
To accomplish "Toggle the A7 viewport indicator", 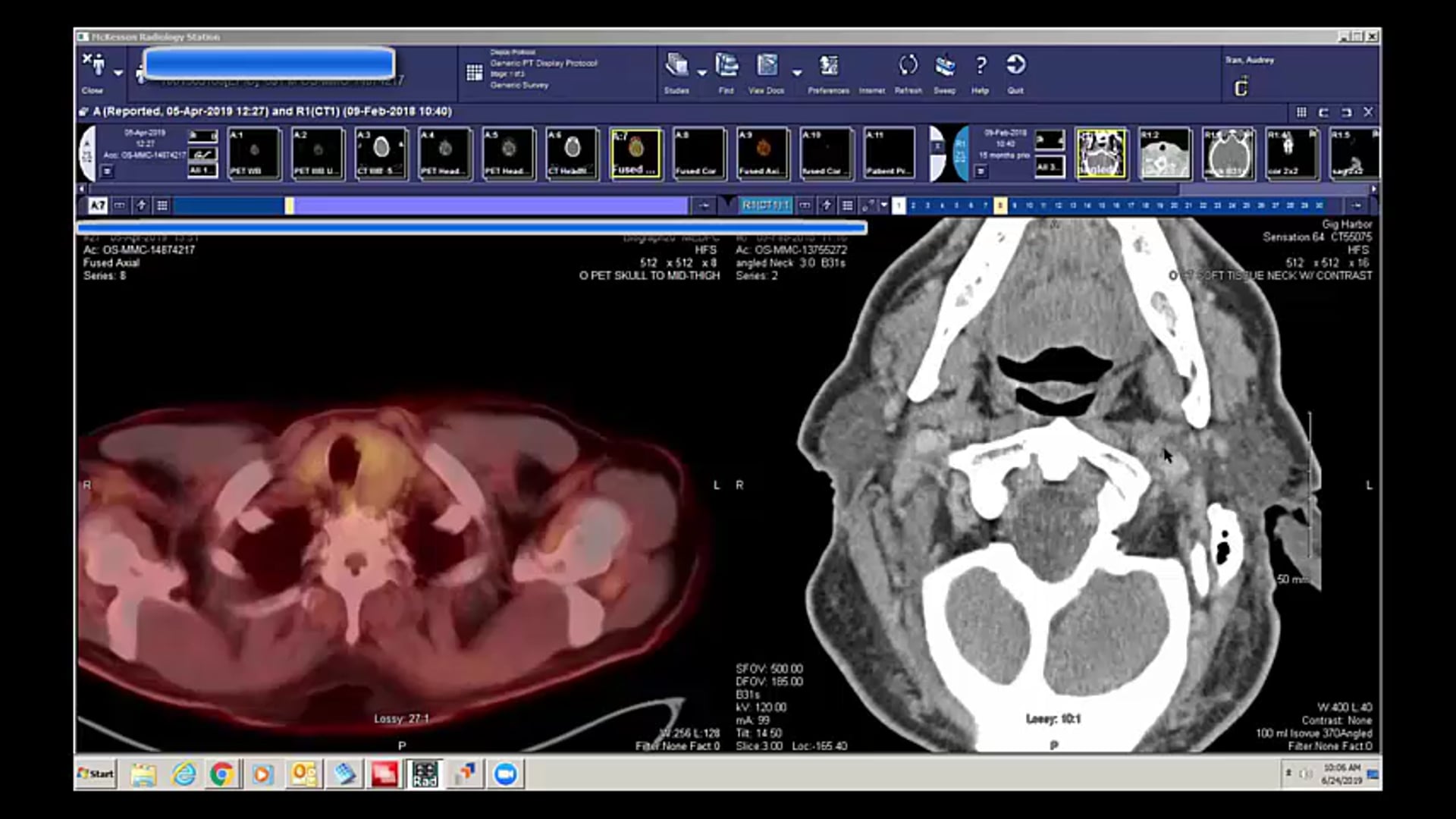I will [x=96, y=205].
